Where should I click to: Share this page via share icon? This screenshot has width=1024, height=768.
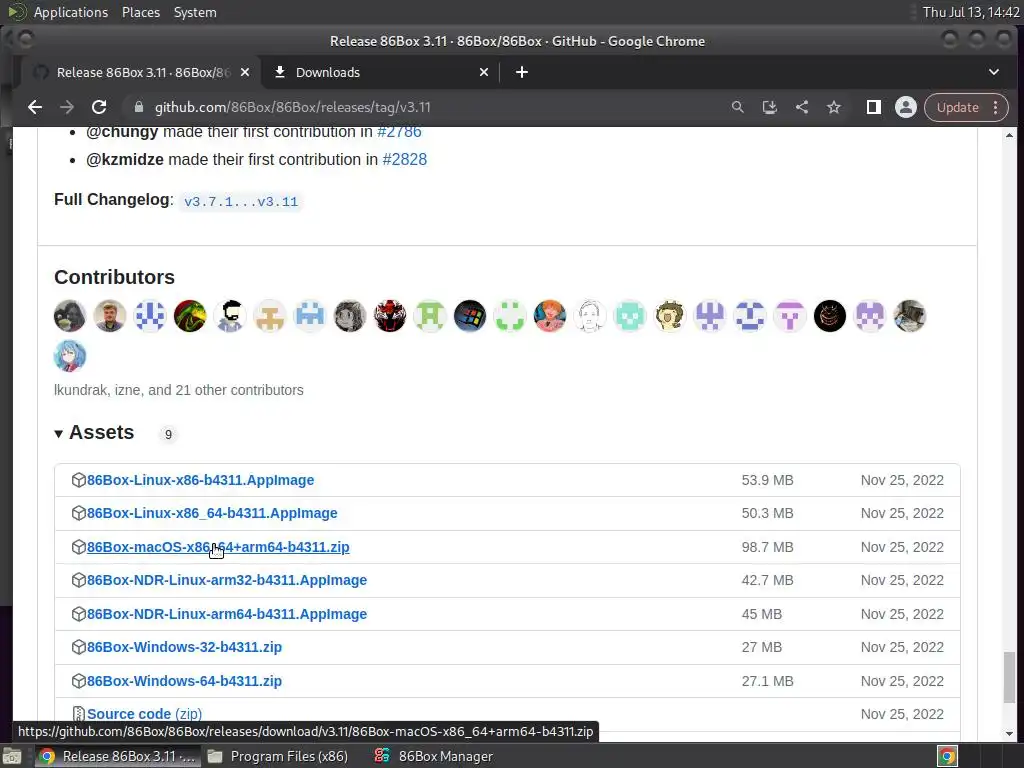(802, 107)
